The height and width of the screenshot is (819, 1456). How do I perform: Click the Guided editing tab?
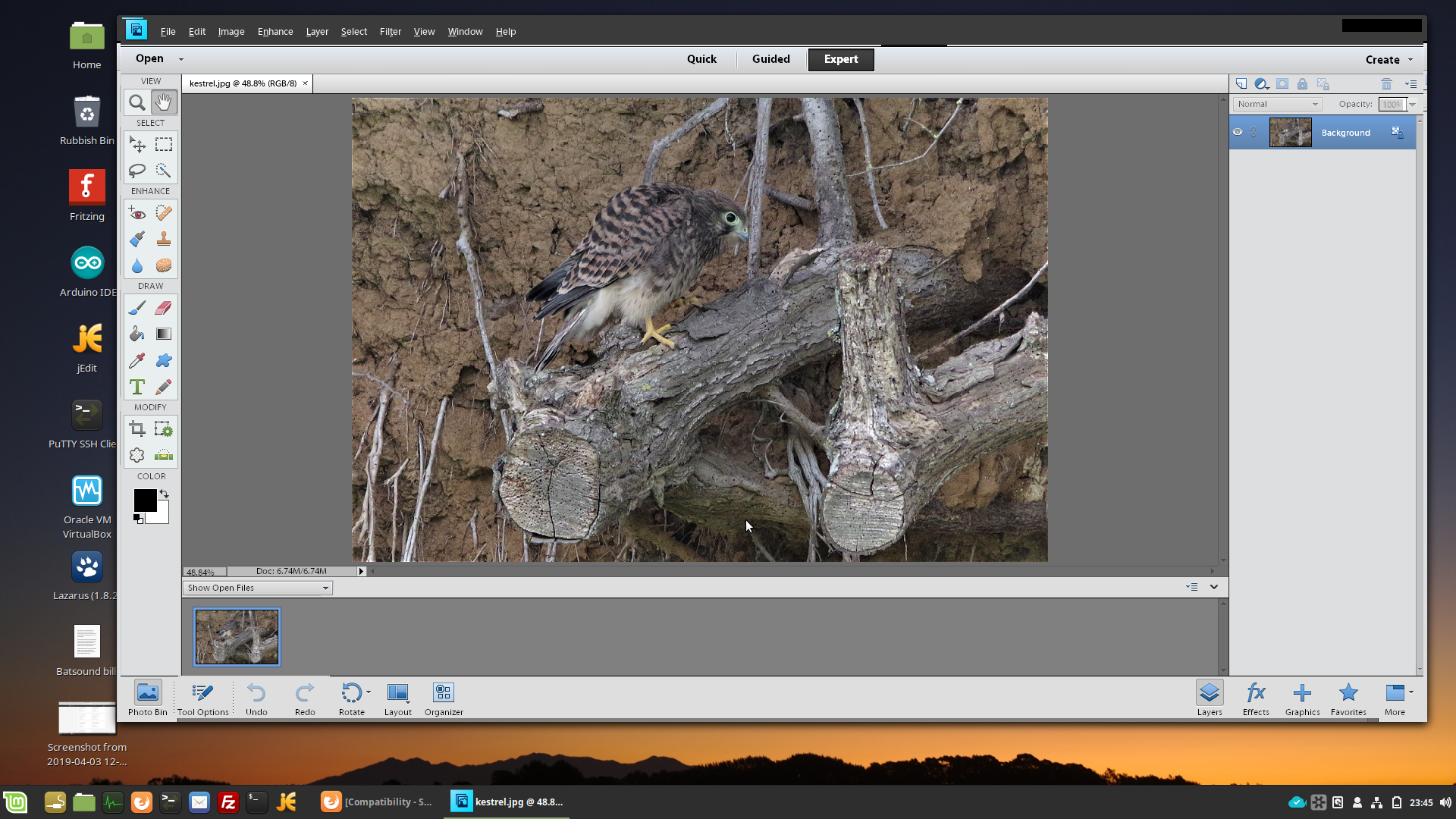coord(771,58)
